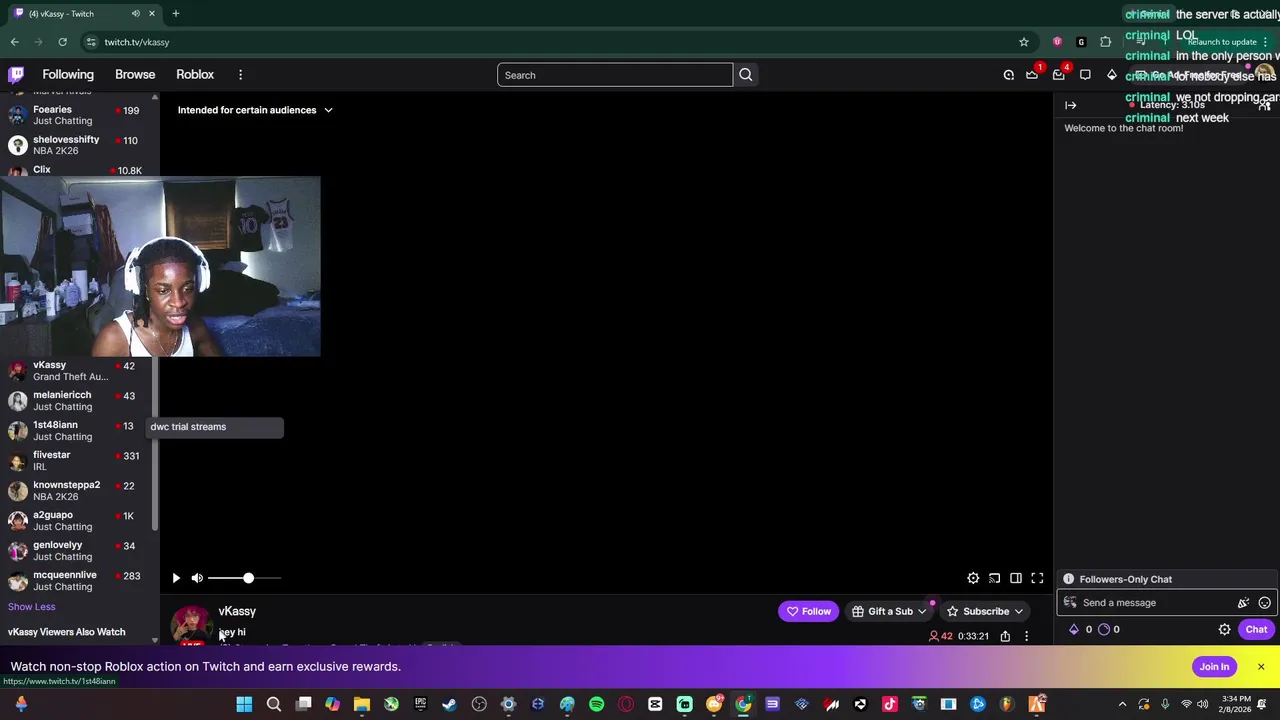
Task: Share the stream with share icon
Action: pyautogui.click(x=1005, y=636)
